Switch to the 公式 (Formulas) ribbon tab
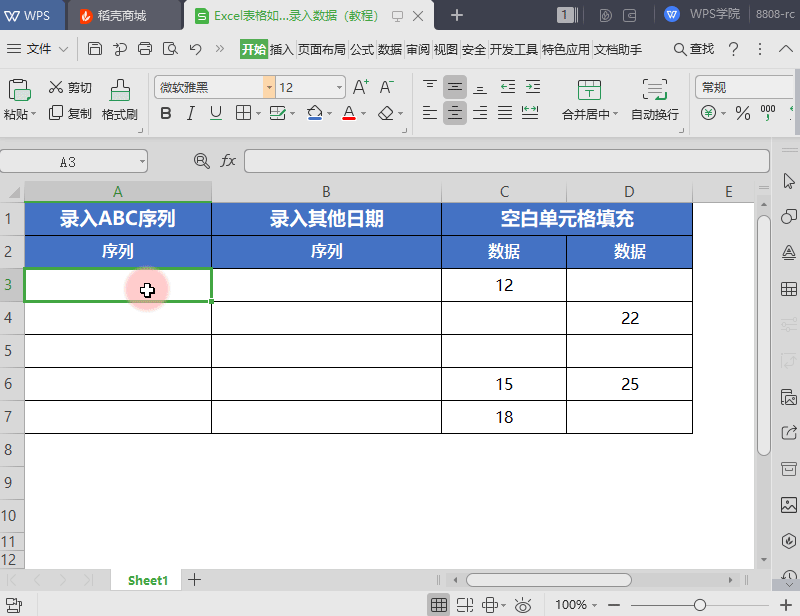 (x=361, y=49)
